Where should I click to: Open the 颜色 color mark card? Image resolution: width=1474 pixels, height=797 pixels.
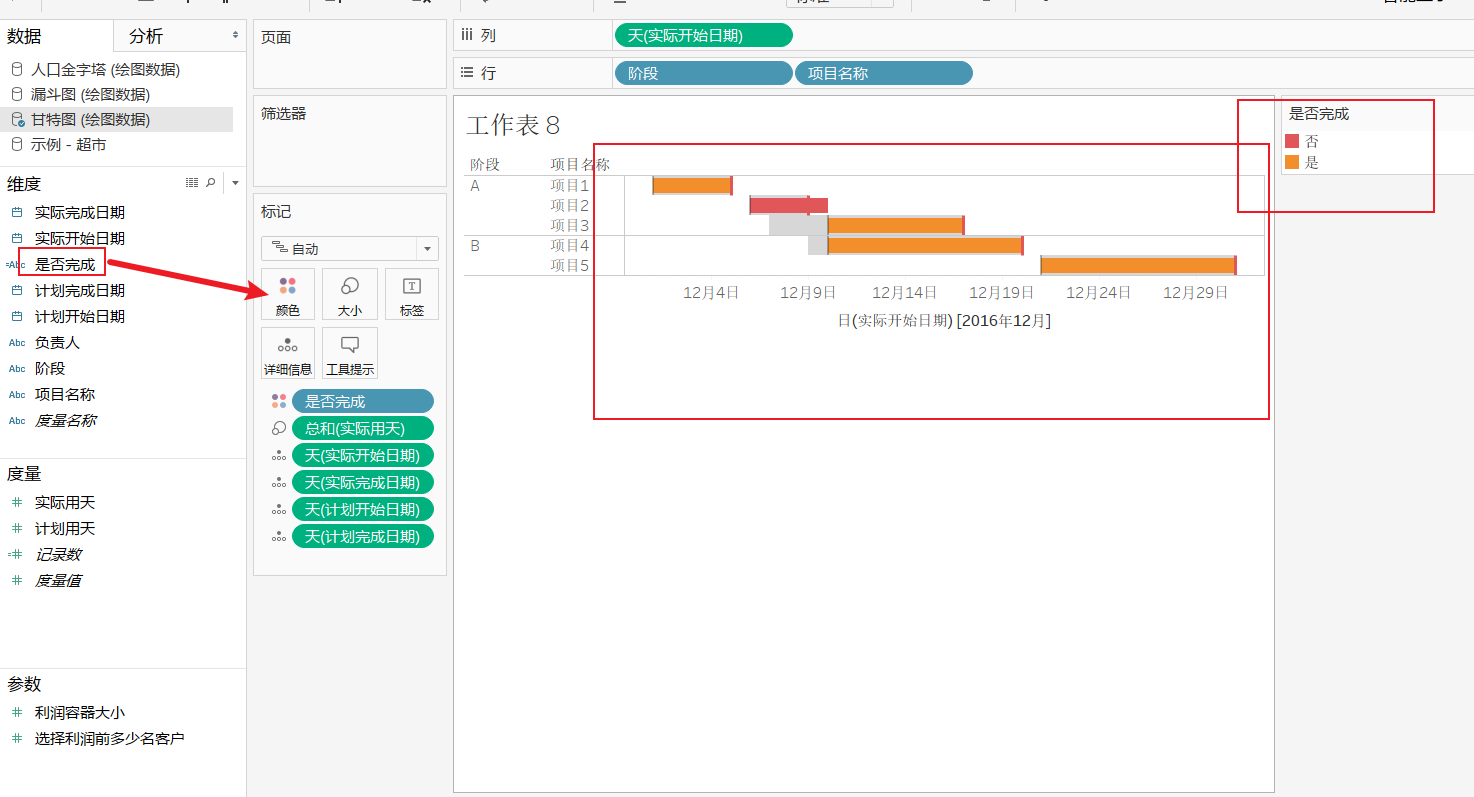[288, 294]
